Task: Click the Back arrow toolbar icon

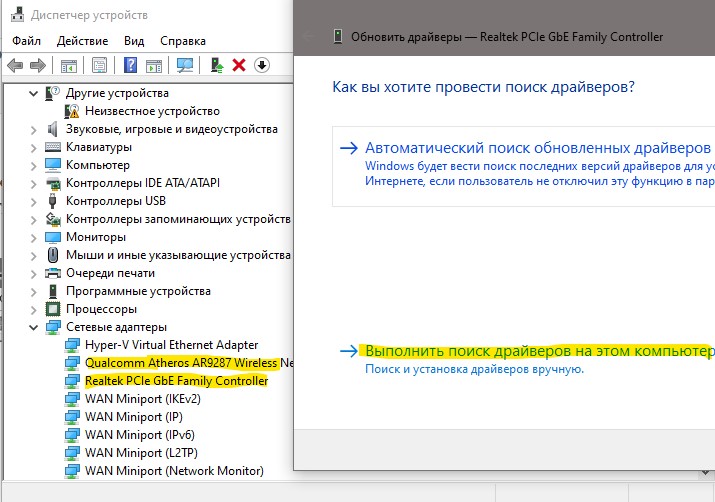Action: (x=15, y=66)
